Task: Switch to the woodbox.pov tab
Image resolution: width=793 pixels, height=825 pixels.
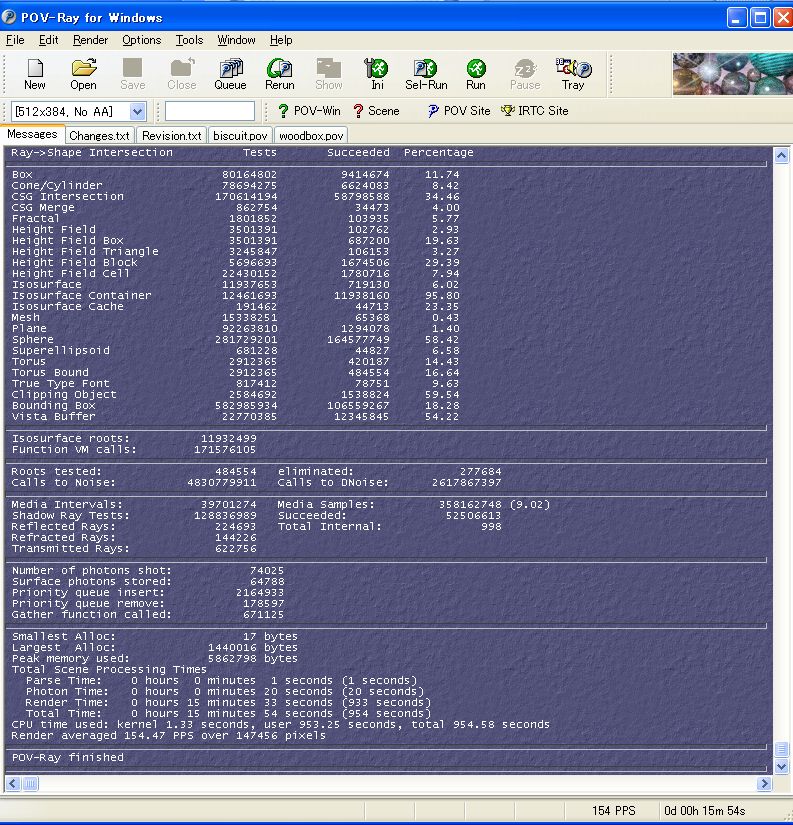Action: tap(311, 136)
